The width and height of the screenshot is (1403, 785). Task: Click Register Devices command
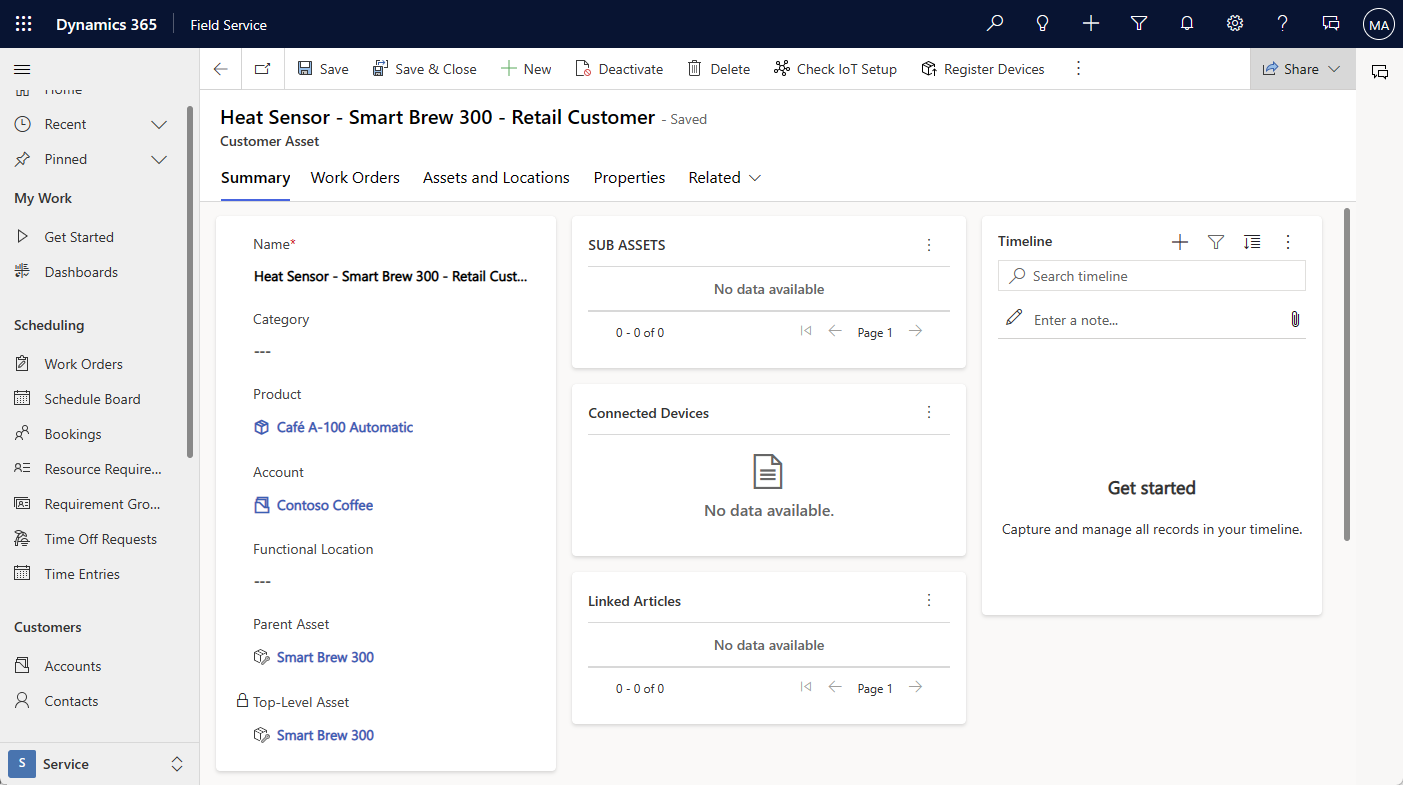(x=982, y=69)
